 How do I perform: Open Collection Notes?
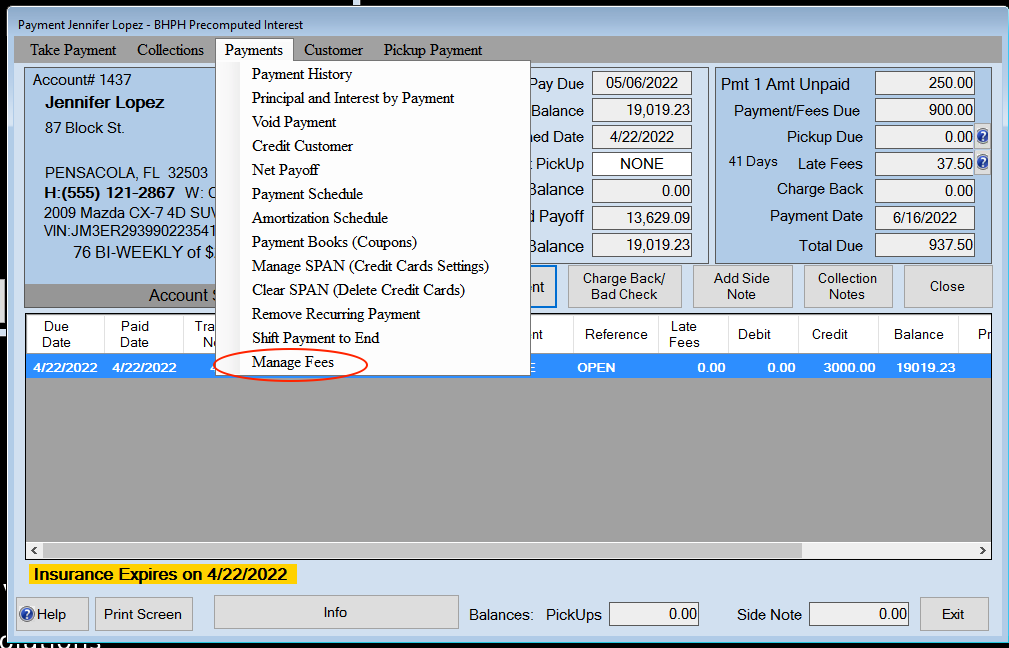pos(847,286)
